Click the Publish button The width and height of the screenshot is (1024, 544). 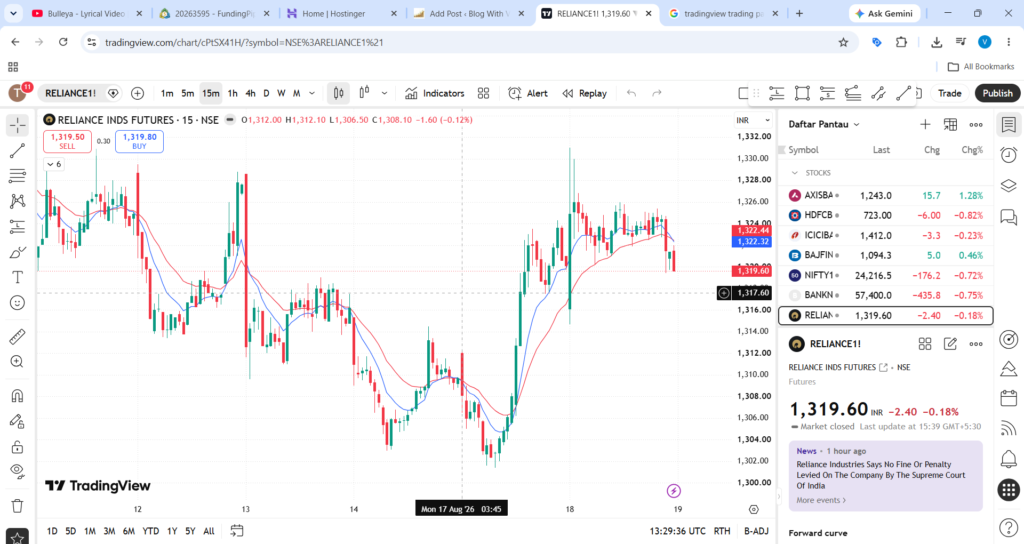(x=997, y=93)
